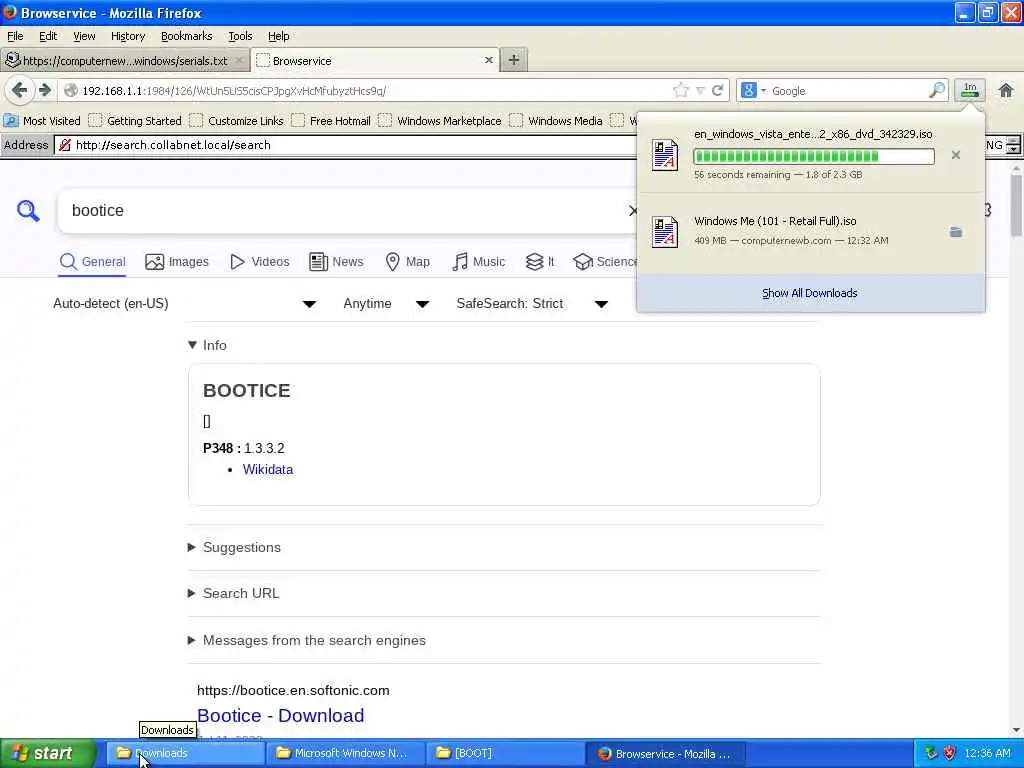Screen dimensions: 1024x768
Task: Click Free Hotmail bookmark
Action: coord(331,121)
